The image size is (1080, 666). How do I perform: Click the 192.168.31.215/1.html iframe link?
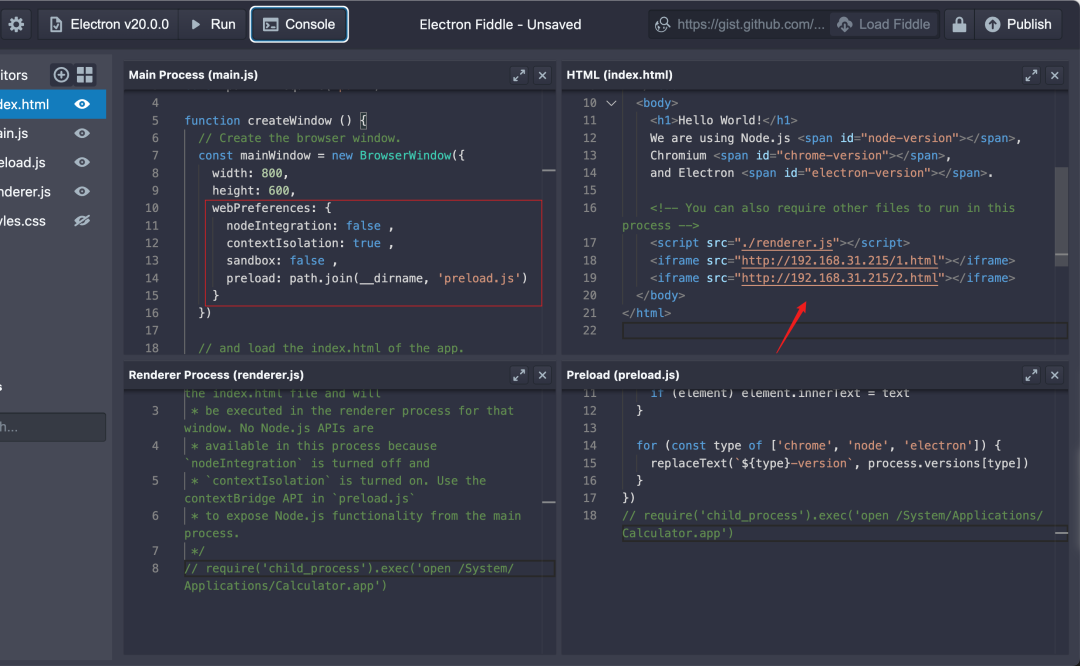click(x=839, y=260)
